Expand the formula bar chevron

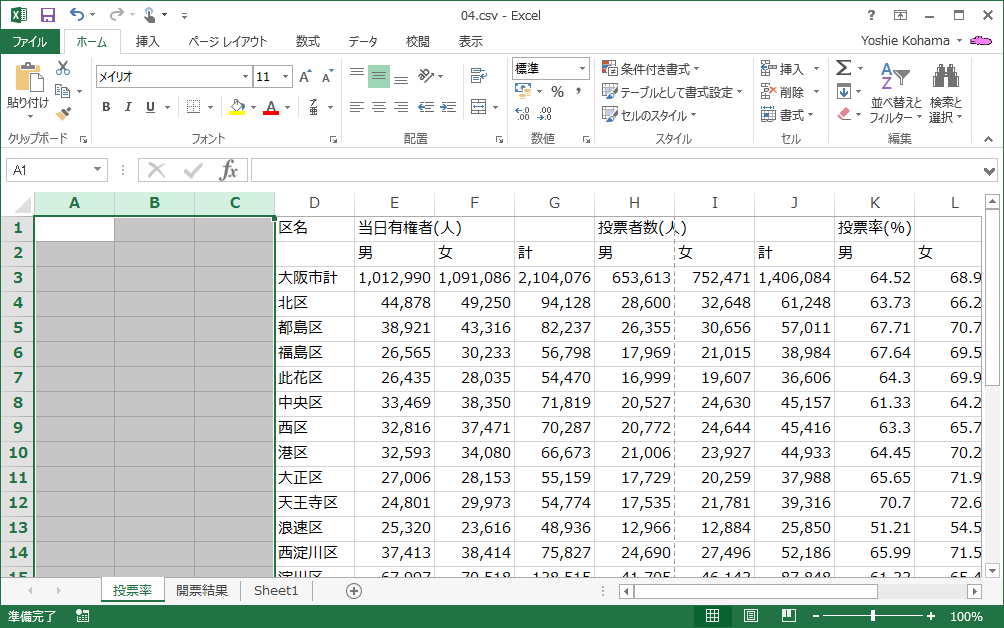click(x=989, y=171)
